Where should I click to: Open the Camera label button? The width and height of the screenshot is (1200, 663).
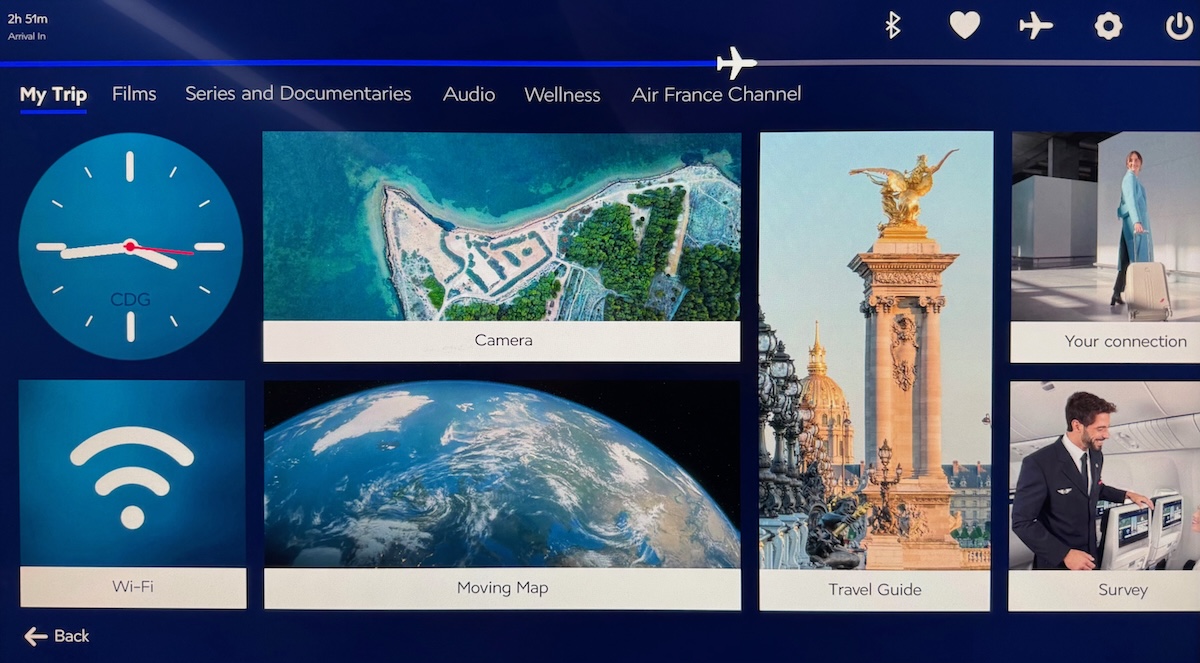point(502,341)
